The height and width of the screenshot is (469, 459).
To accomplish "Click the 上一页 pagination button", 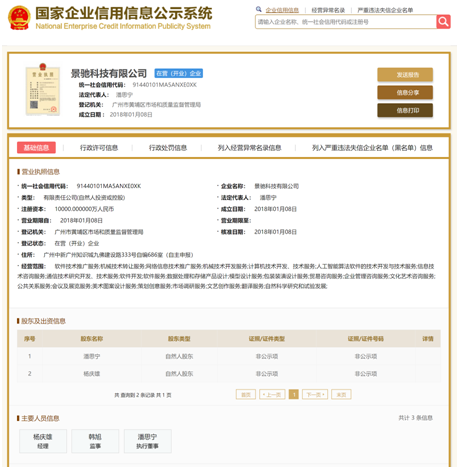I will pyautogui.click(x=272, y=395).
